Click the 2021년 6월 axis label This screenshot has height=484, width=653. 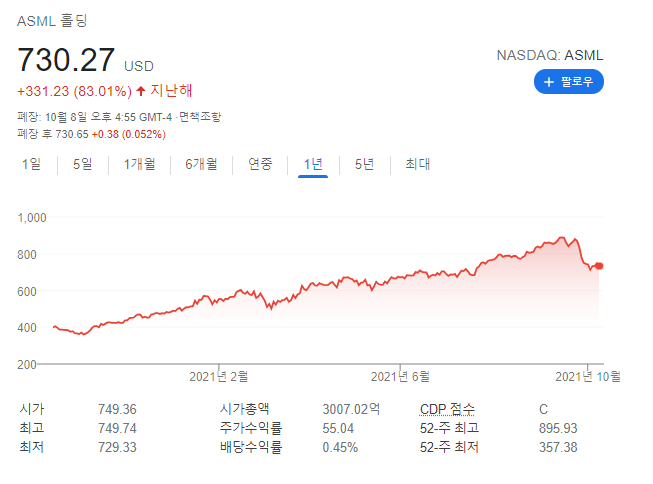pyautogui.click(x=400, y=377)
